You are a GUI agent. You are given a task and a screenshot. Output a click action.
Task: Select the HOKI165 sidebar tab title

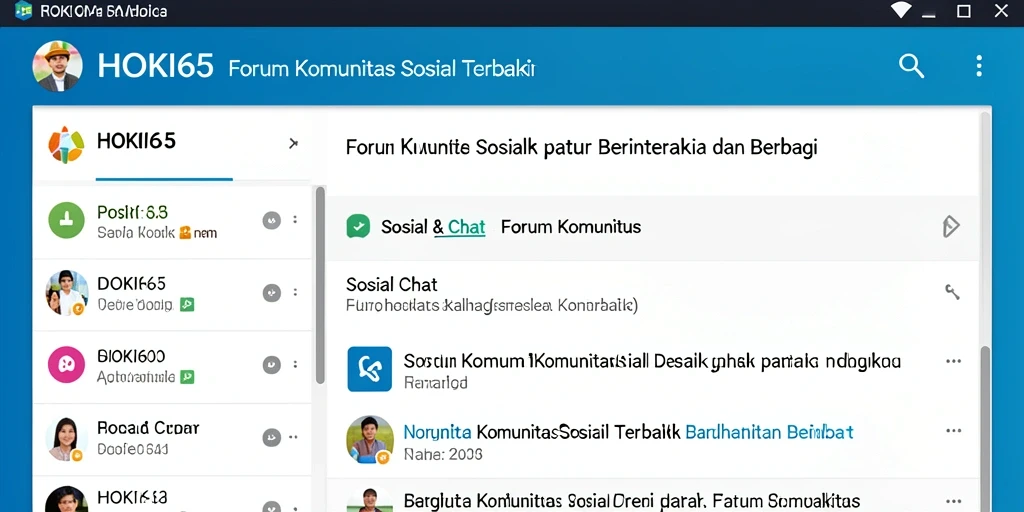coord(136,140)
